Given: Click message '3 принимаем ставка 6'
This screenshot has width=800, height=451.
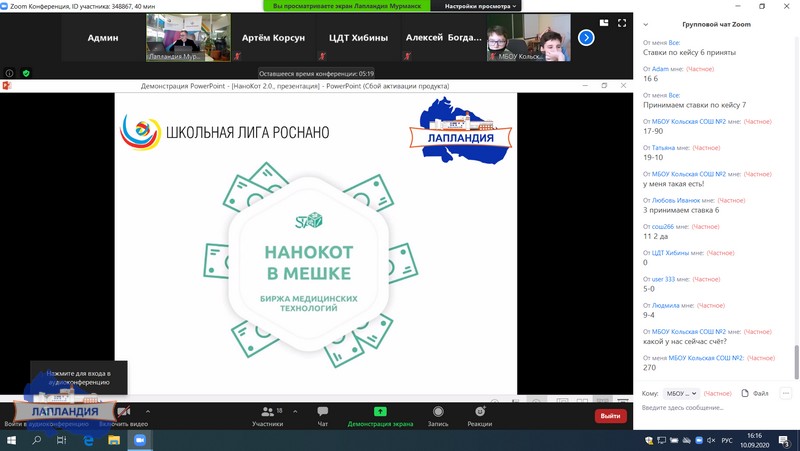Looking at the screenshot, I should 681,210.
